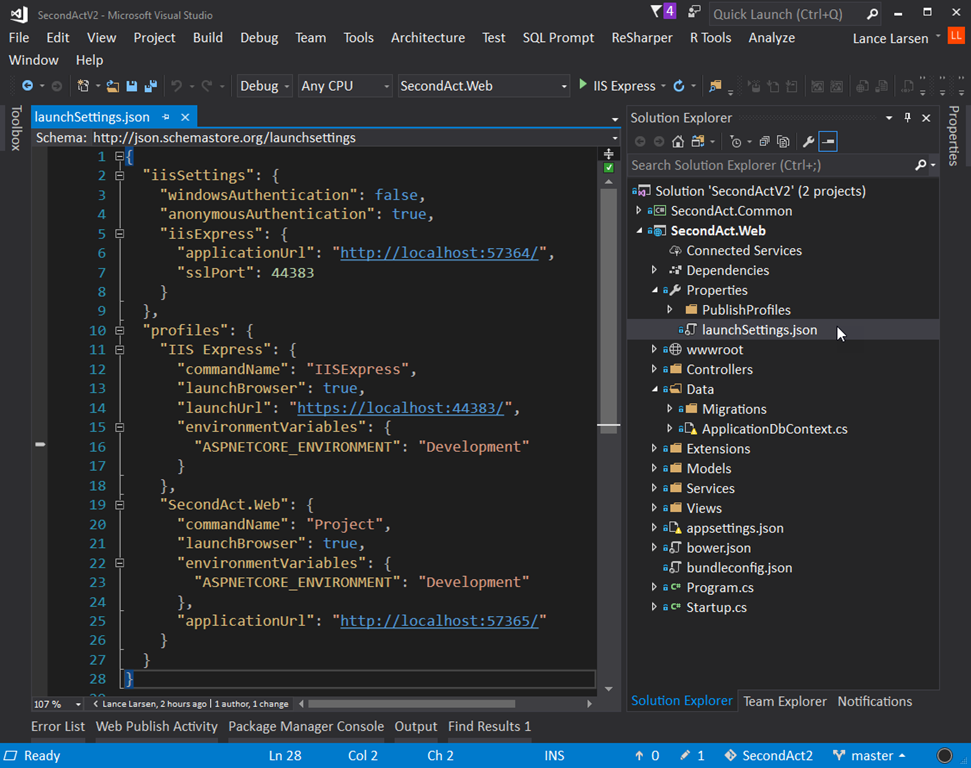Click the Redo arrow icon
The width and height of the screenshot is (971, 768).
pyautogui.click(x=207, y=86)
